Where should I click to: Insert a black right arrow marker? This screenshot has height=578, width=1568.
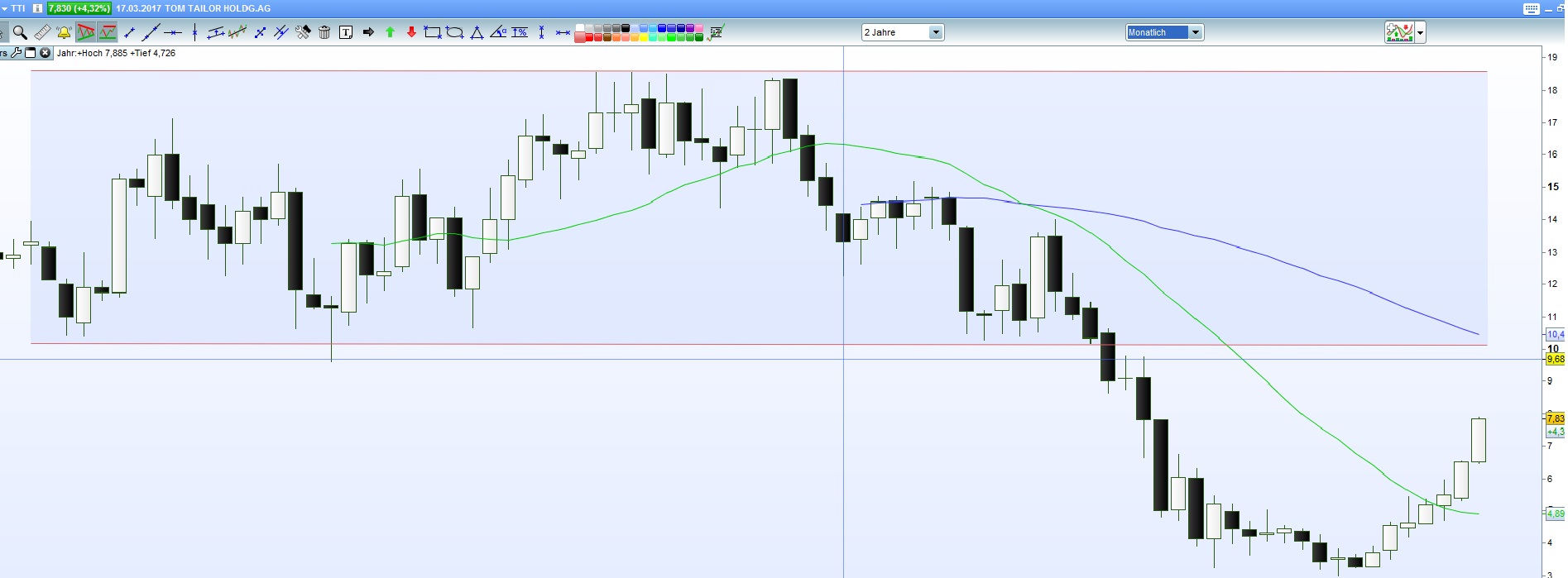(x=368, y=32)
